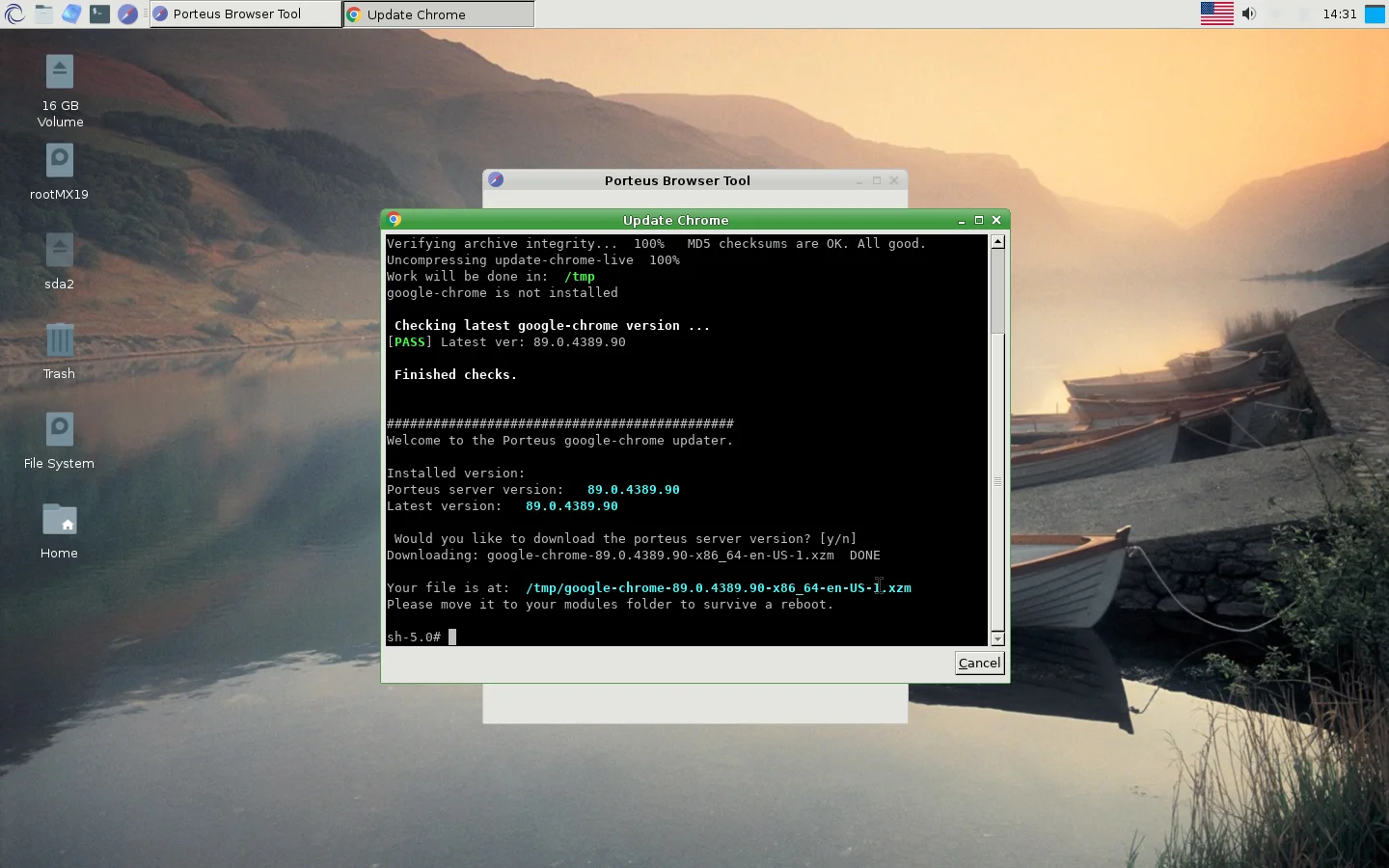Select the Update Chrome taskbar entry
Image resolution: width=1389 pixels, height=868 pixels.
[438, 14]
